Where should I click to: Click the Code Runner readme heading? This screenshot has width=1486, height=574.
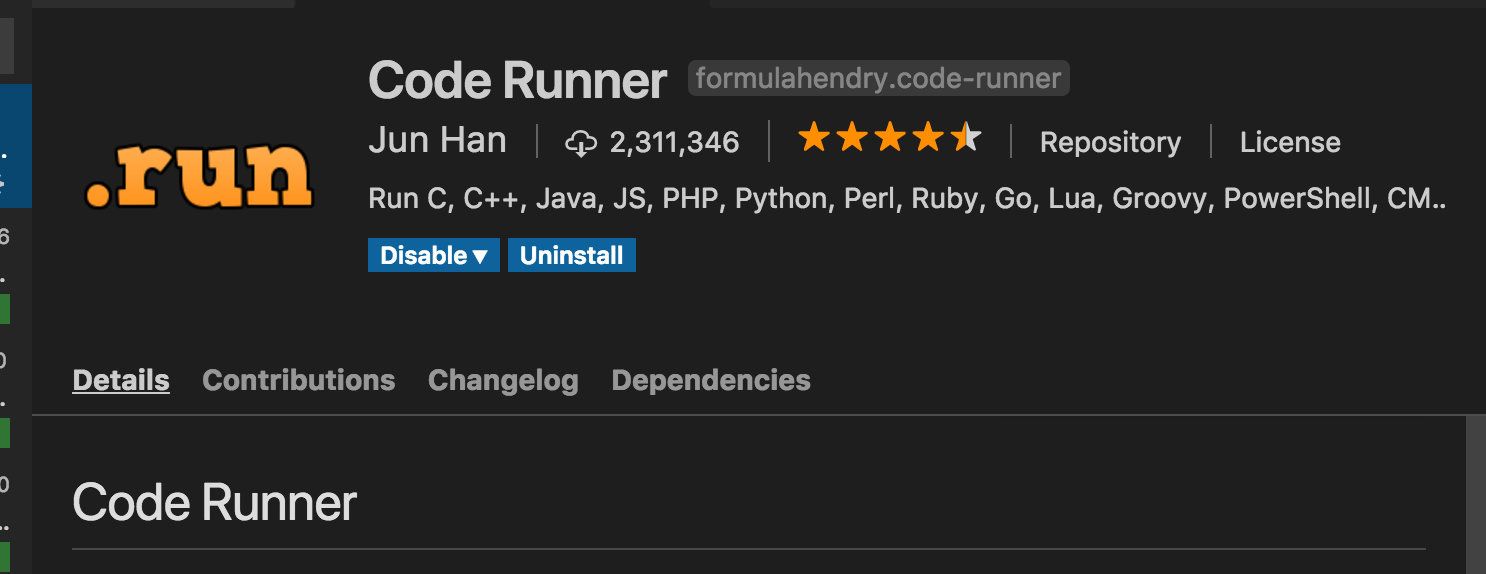[x=214, y=502]
